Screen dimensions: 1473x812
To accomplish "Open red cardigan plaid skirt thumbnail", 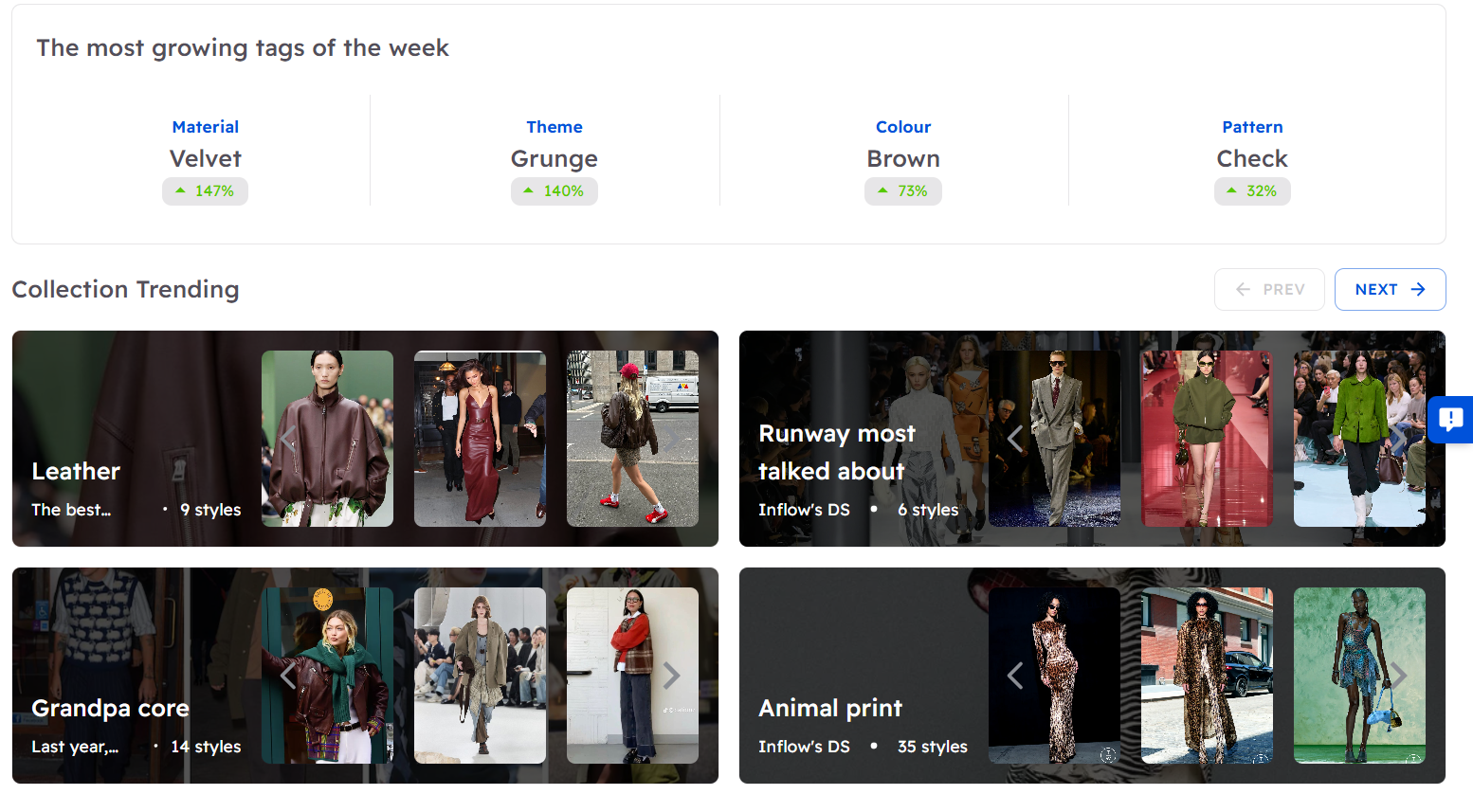I will point(632,676).
